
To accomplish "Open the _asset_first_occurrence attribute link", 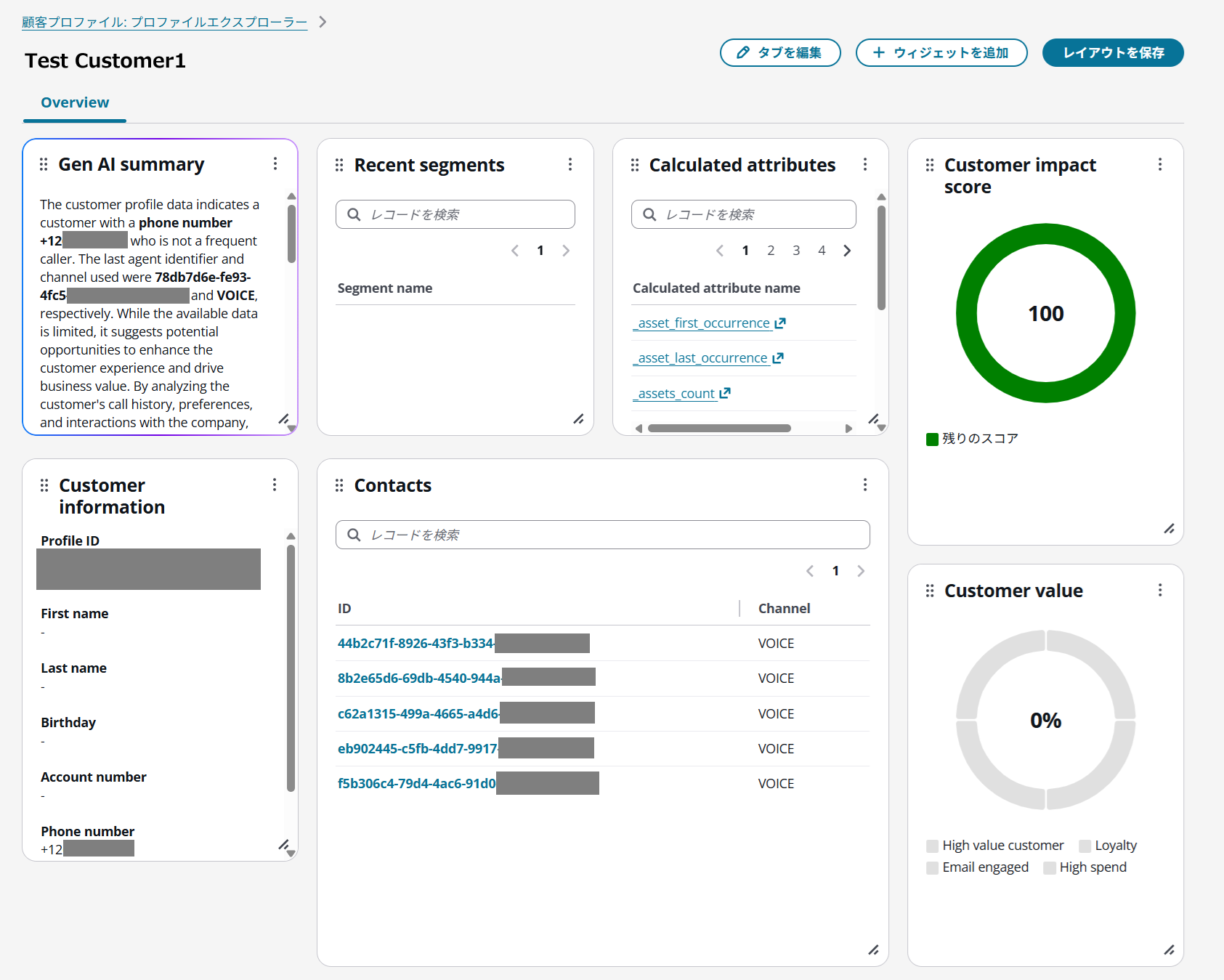I will [703, 323].
